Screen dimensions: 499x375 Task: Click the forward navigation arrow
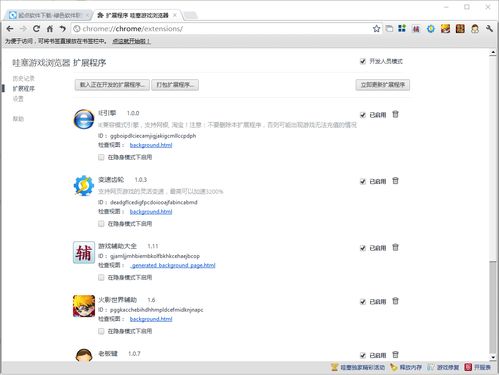[23, 29]
